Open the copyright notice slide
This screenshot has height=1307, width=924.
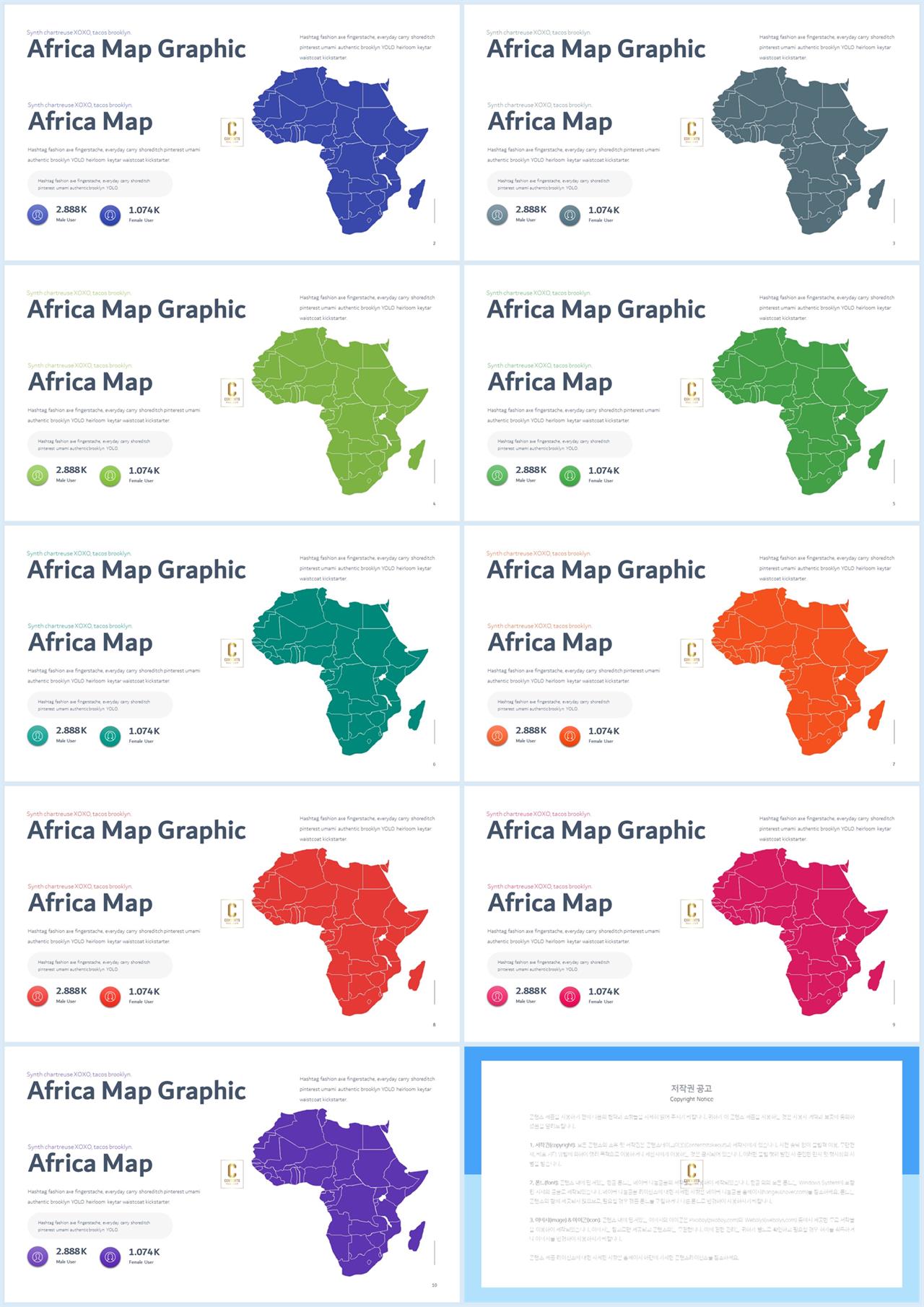pos(692,1174)
